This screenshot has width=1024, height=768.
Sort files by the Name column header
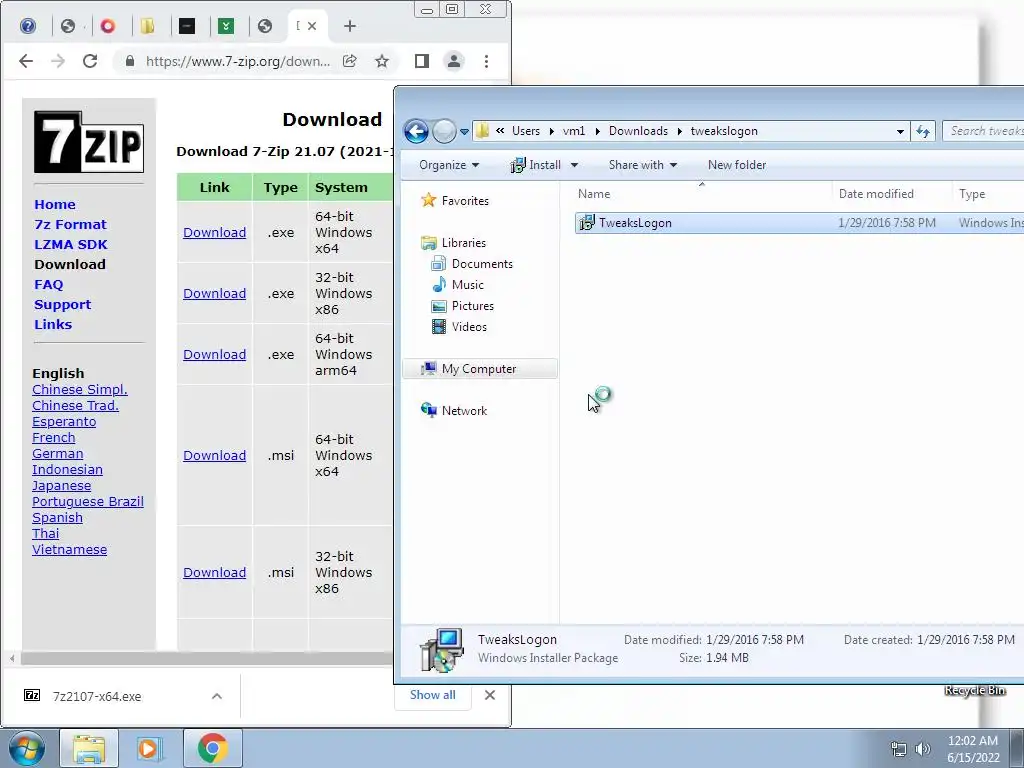pos(702,194)
